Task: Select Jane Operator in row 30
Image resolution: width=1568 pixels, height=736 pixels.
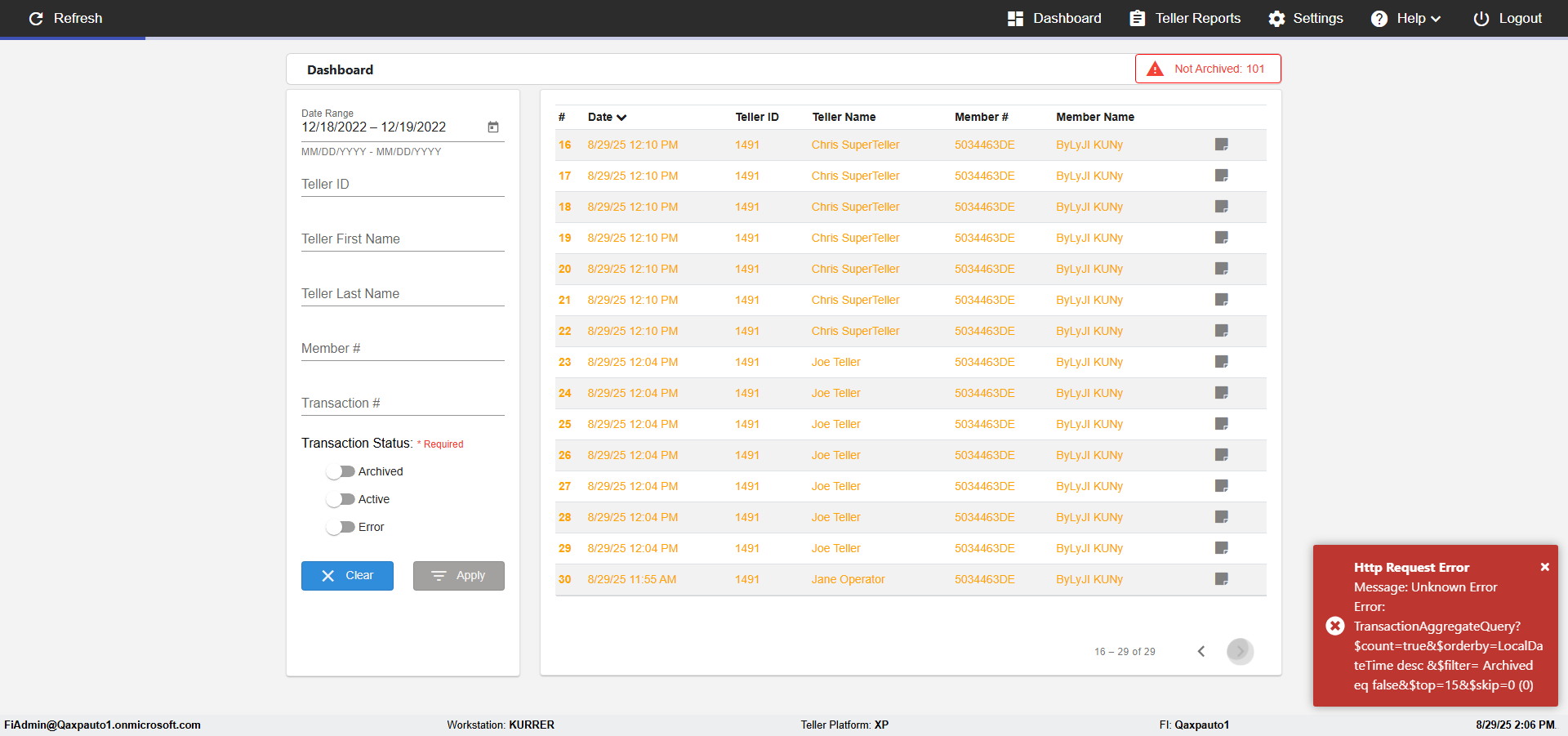Action: [848, 579]
